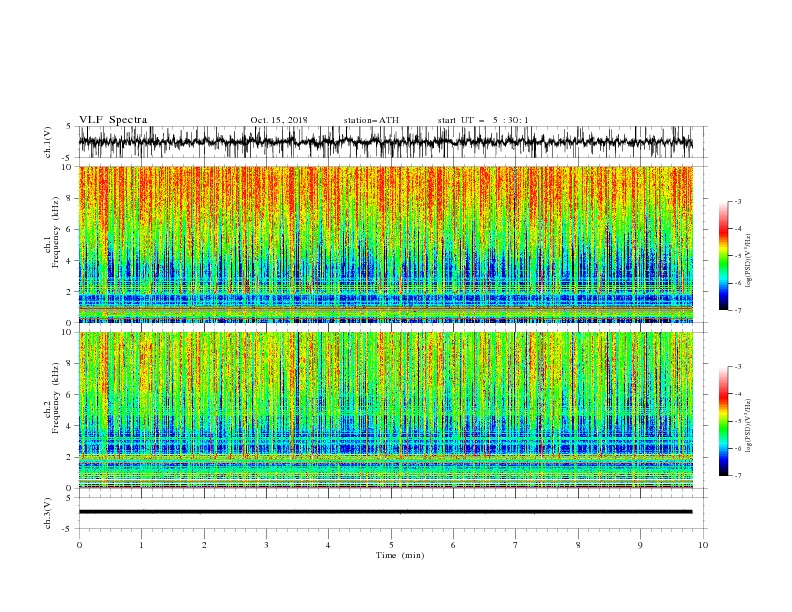Click "-3" on ch.1 color scale
The height and width of the screenshot is (612, 792).
(x=738, y=201)
